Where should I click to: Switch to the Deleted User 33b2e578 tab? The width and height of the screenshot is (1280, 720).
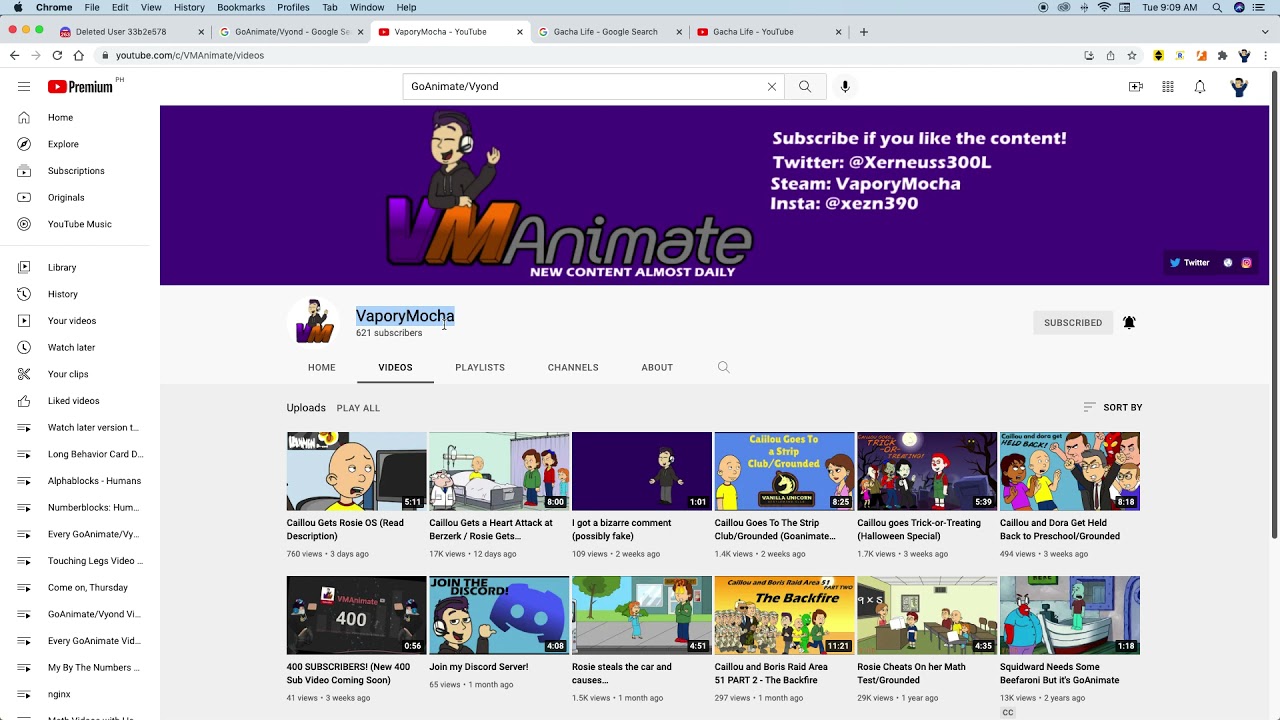tap(130, 32)
